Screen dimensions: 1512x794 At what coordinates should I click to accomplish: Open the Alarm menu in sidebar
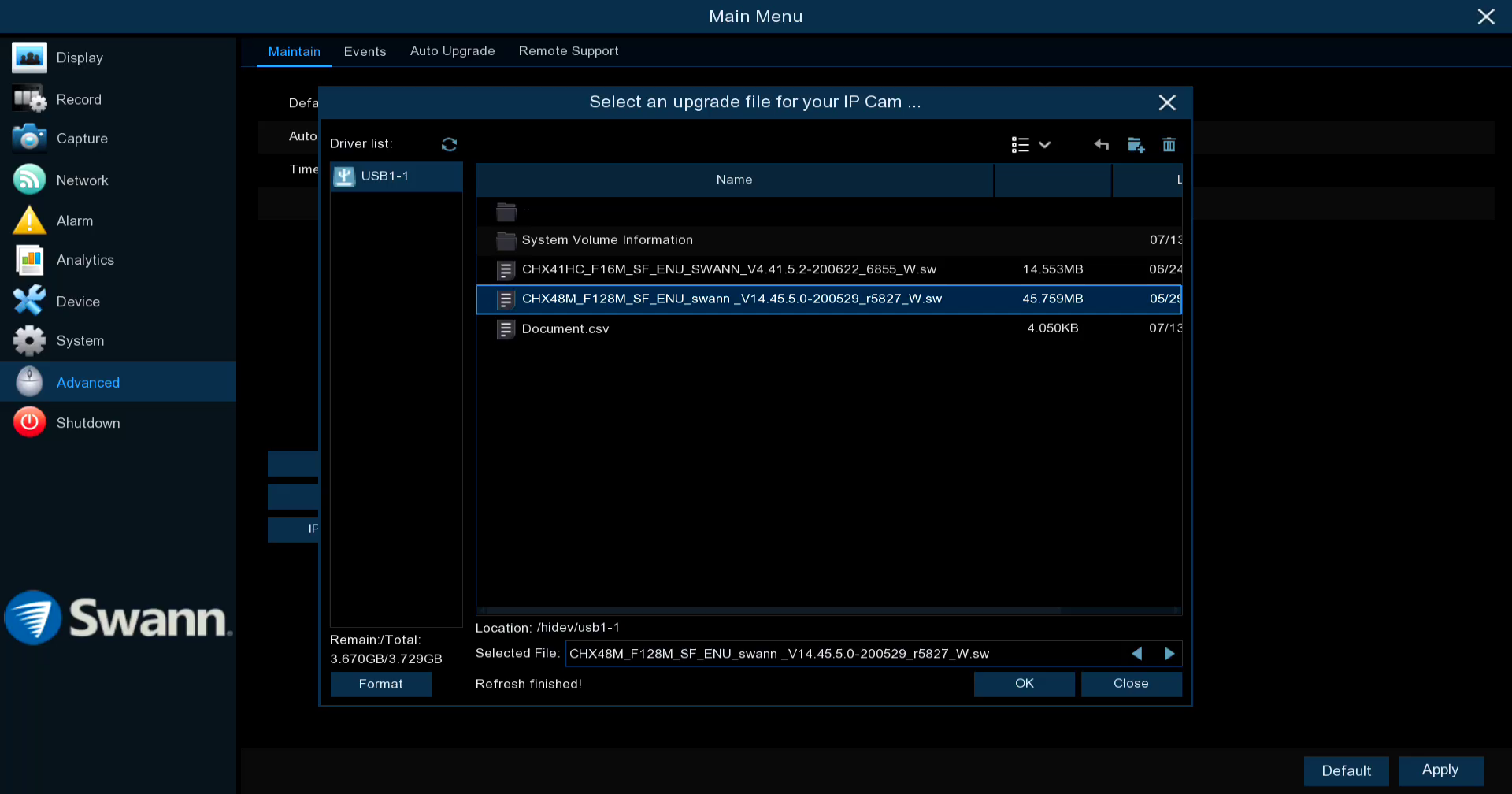[x=74, y=221]
